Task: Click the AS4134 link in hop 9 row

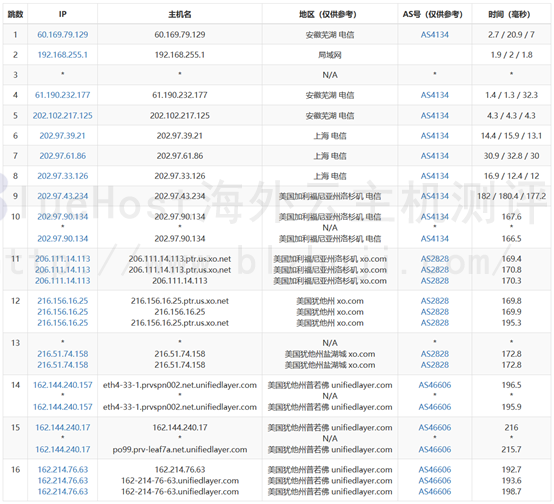Action: (435, 196)
